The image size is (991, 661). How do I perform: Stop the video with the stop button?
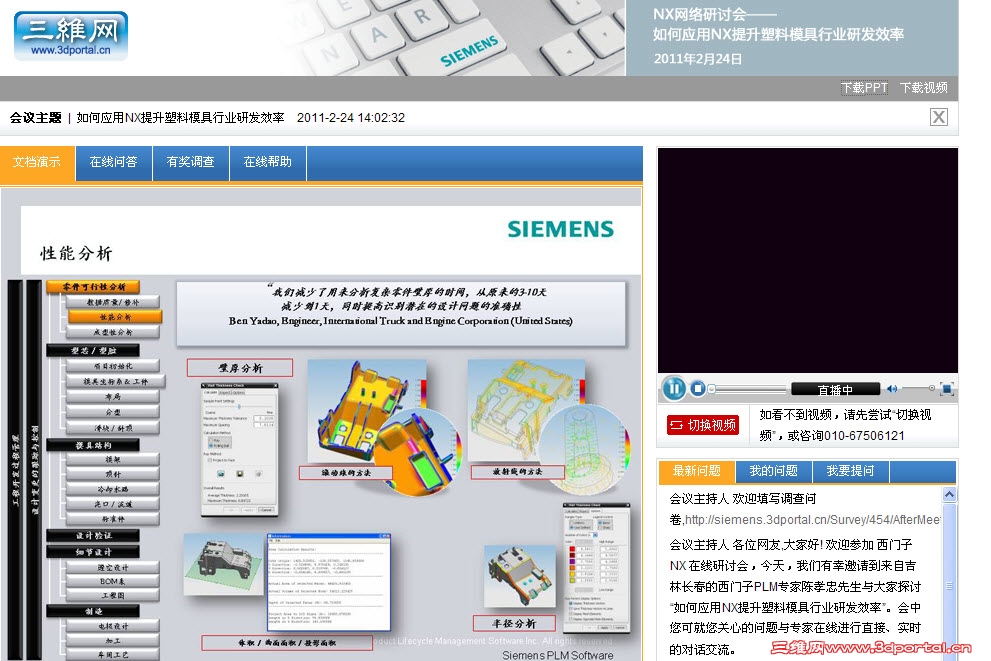pos(698,388)
